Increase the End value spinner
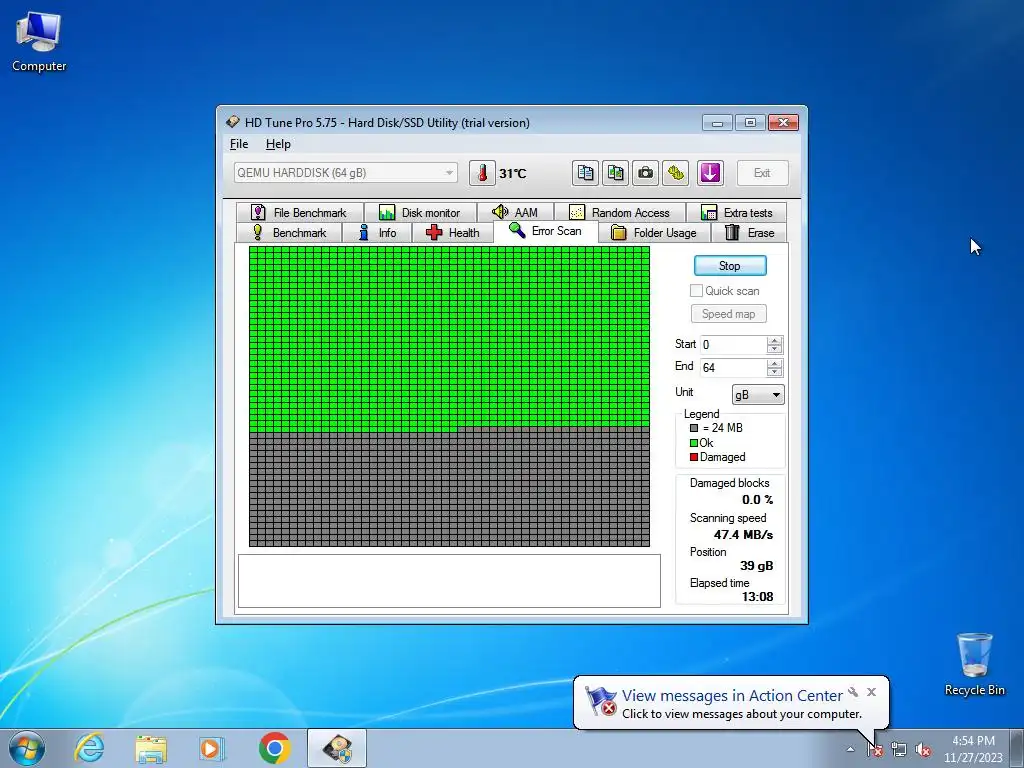The height and width of the screenshot is (768, 1024). (775, 363)
